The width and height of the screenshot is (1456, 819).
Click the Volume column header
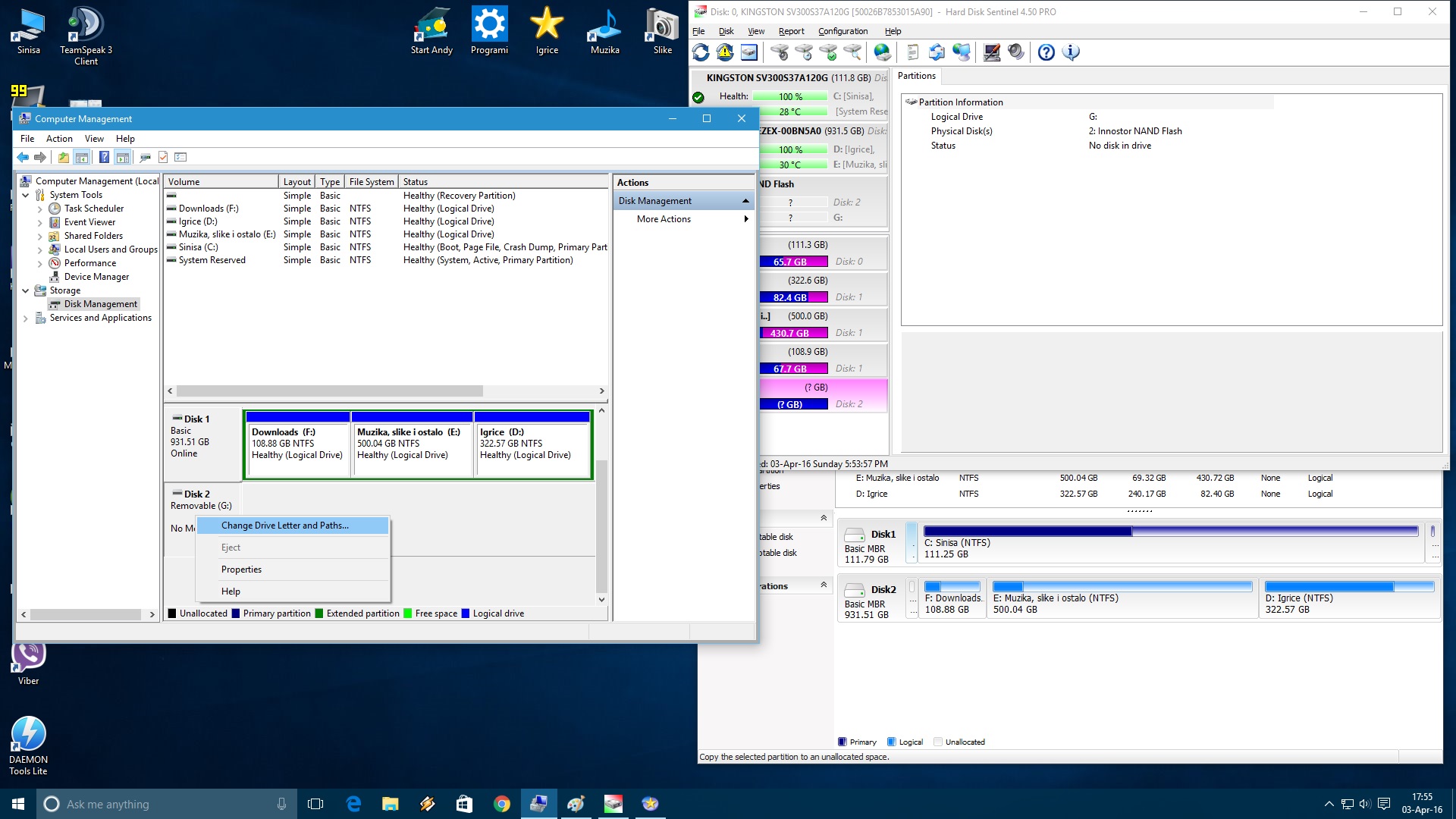coord(221,182)
